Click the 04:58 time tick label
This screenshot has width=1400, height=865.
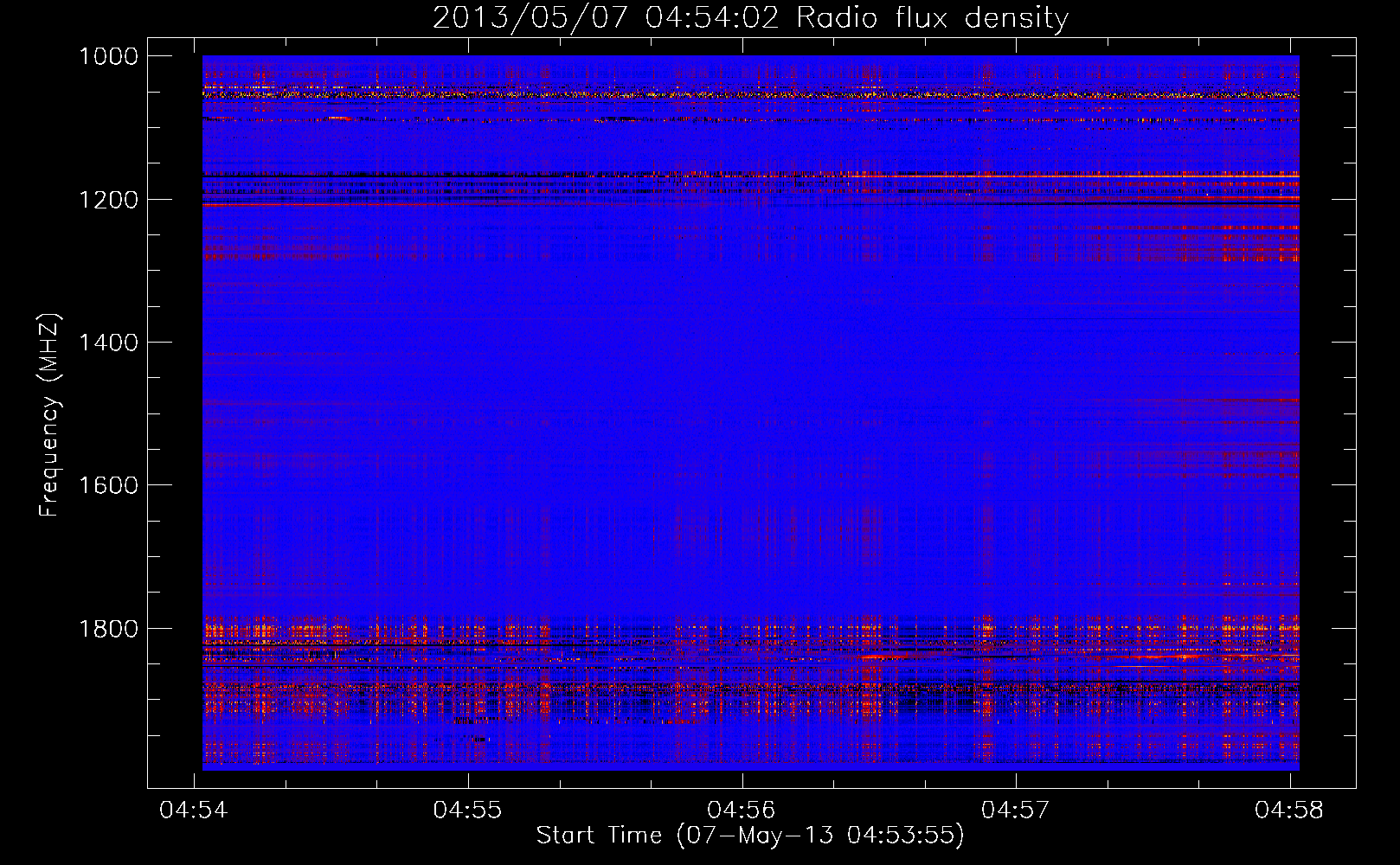1289,811
